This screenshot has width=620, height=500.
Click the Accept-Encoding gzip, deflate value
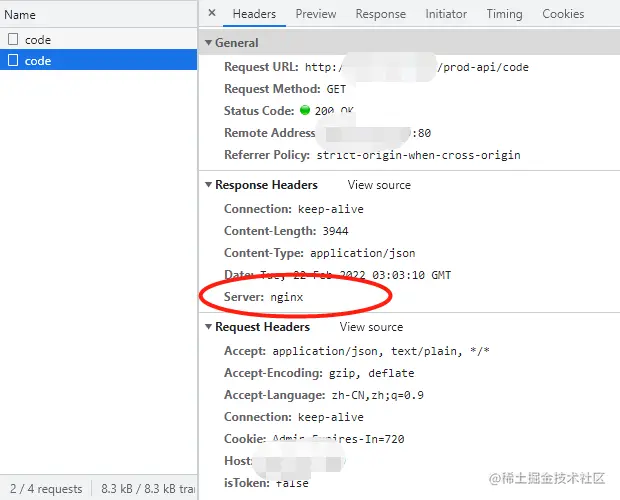(372, 373)
